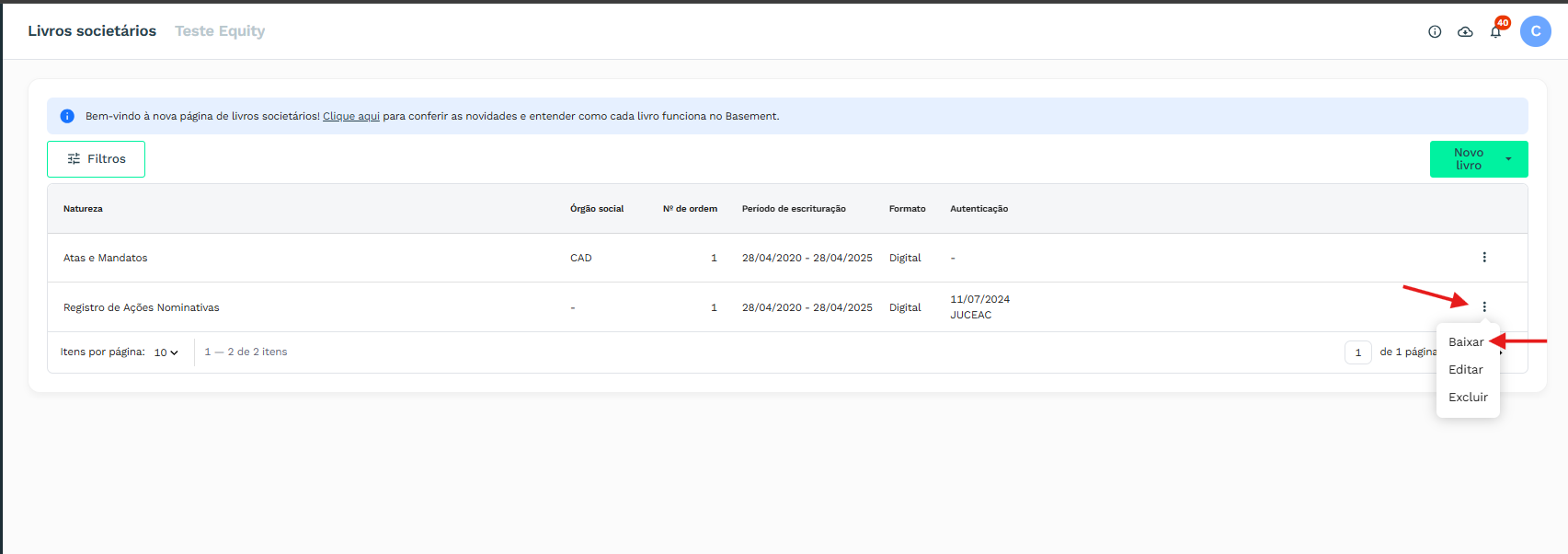Open actions menu for Atas e Mandatos
The image size is (1568, 554).
click(x=1483, y=258)
